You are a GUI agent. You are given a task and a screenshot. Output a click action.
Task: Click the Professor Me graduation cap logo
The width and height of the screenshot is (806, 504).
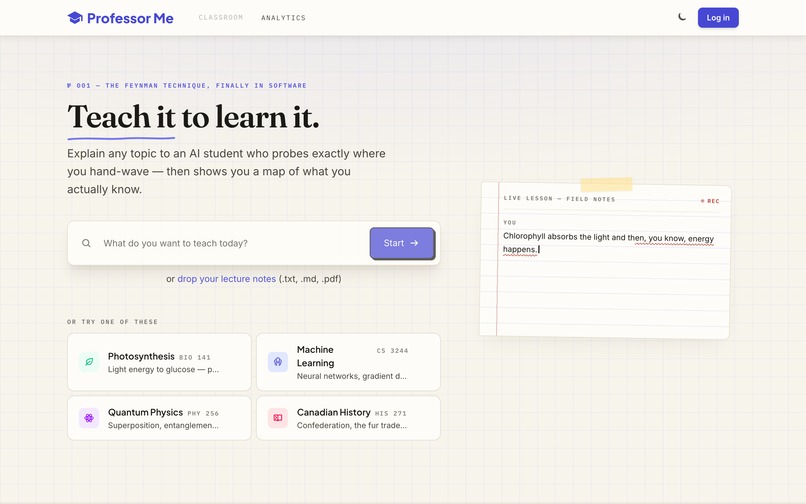(75, 18)
